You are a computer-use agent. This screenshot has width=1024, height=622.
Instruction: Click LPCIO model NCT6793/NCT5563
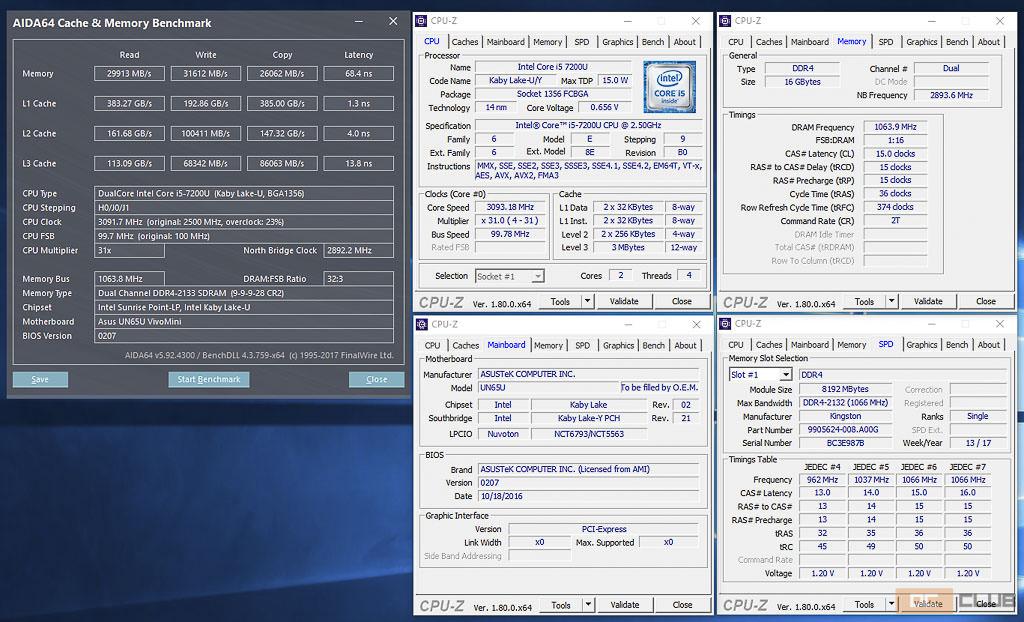(x=589, y=434)
